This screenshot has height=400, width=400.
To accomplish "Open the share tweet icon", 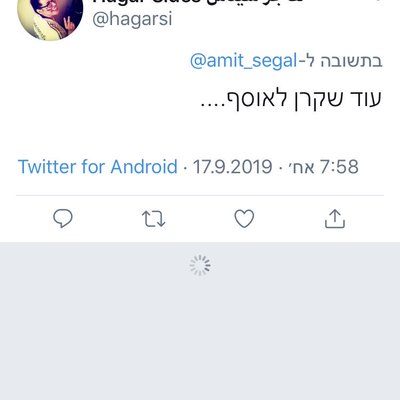I will pyautogui.click(x=335, y=219).
